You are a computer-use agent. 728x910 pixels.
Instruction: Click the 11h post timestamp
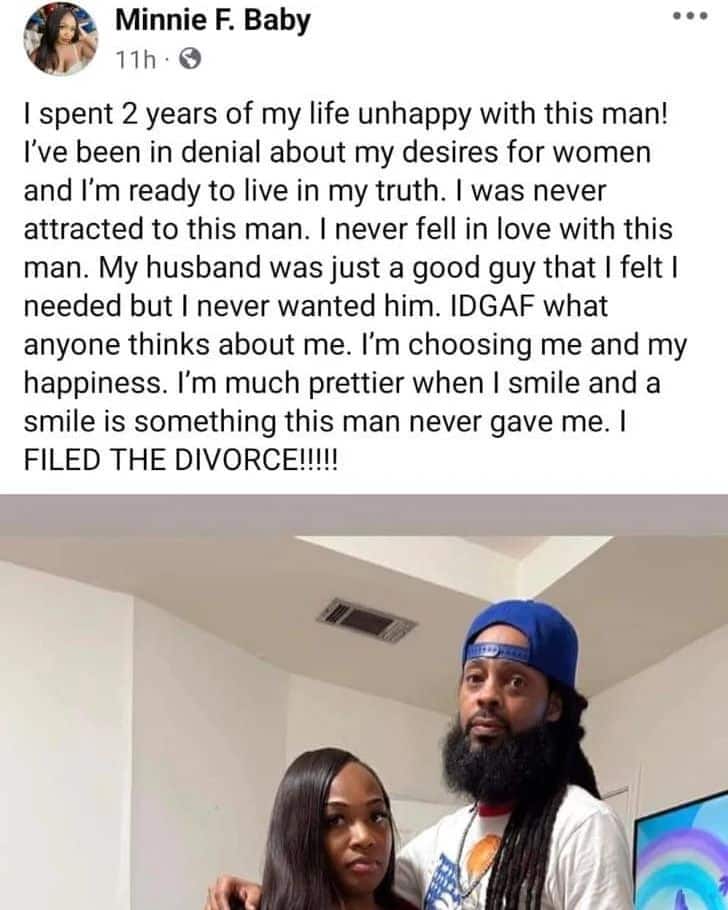tap(136, 59)
